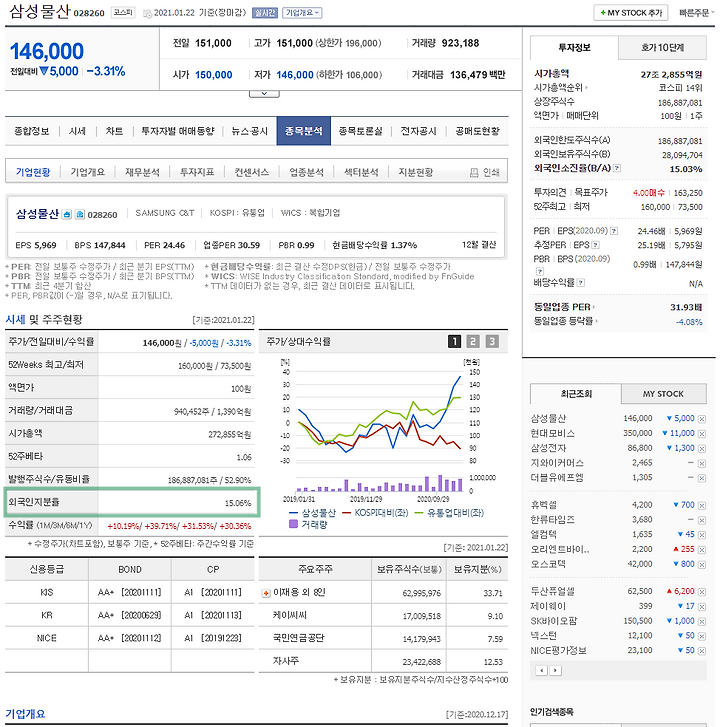Screen dimensions: 720x727
Task: Click the 외국인지분율 15.06% value
Action: tap(238, 503)
